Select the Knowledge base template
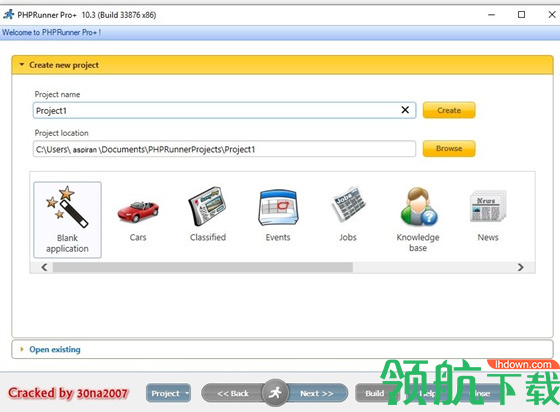The height and width of the screenshot is (412, 560). tap(418, 206)
